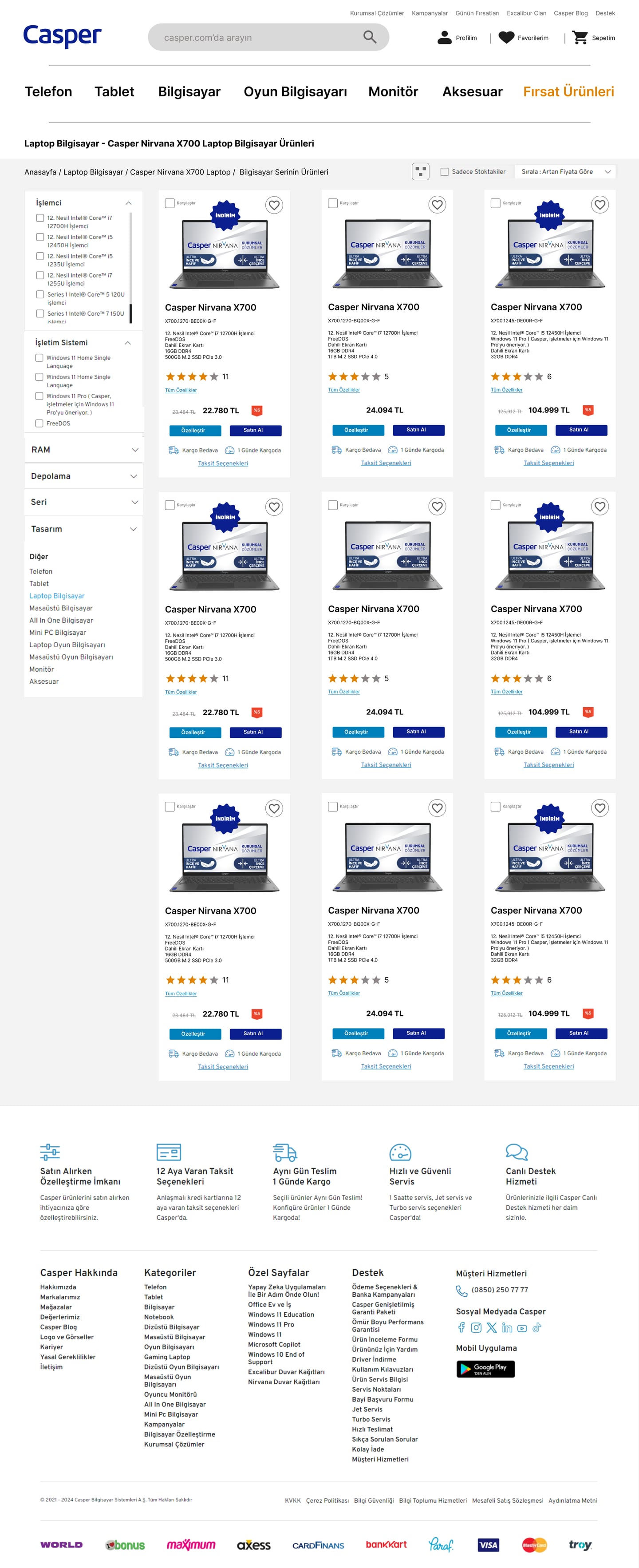Check the Core i7 1255U İşlemci filter

tap(40, 275)
